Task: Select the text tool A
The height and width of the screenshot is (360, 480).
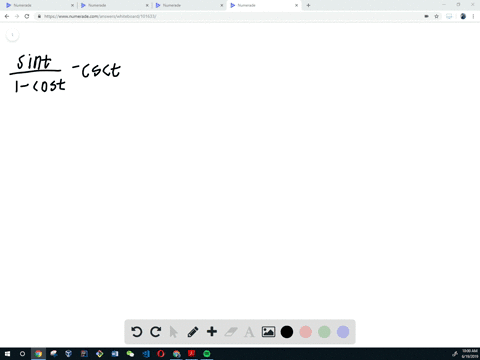Action: (249, 332)
